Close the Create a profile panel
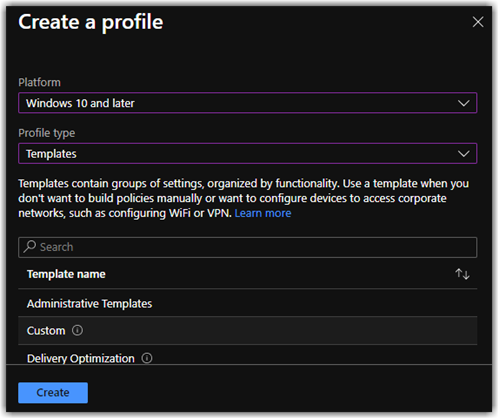This screenshot has width=500, height=419. 478,22
